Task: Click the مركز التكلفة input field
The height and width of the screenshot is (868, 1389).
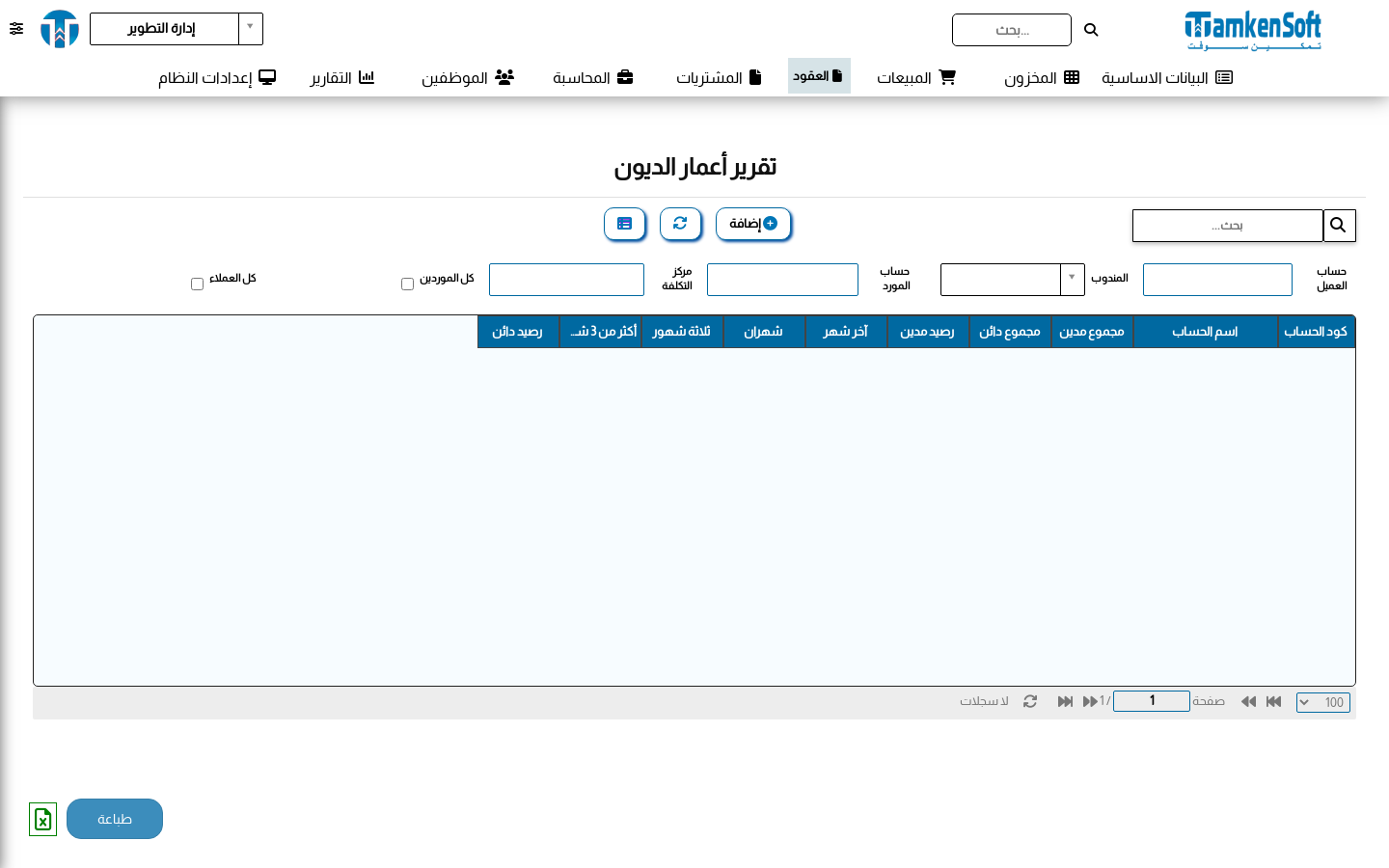Action: click(566, 280)
